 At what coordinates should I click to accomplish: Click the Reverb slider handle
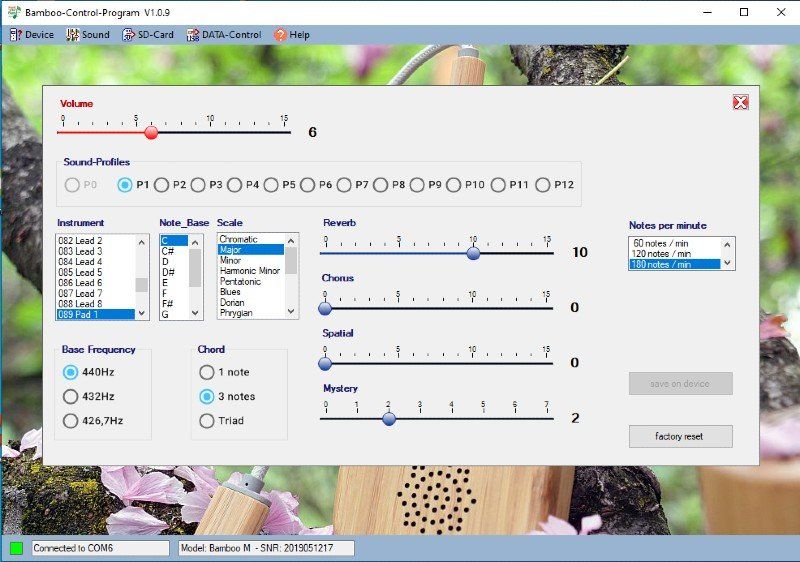coord(473,253)
